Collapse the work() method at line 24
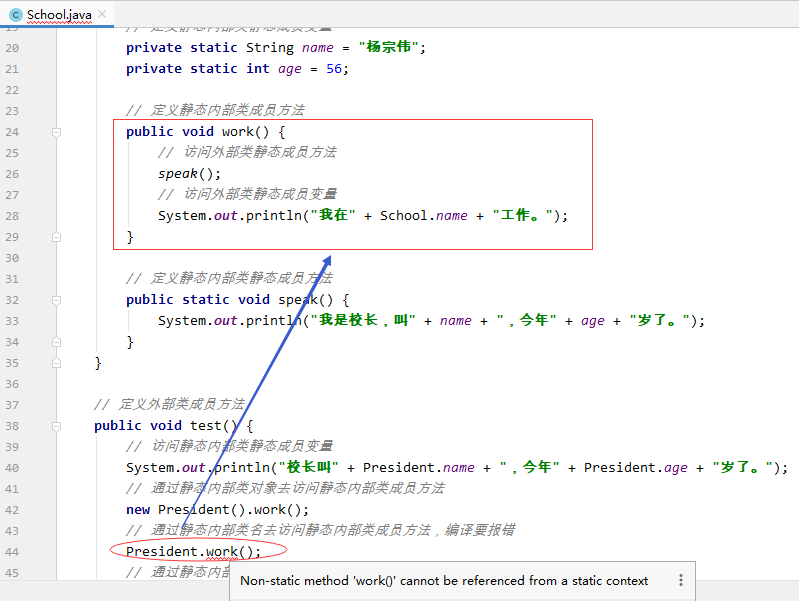This screenshot has width=799, height=601. (x=57, y=133)
